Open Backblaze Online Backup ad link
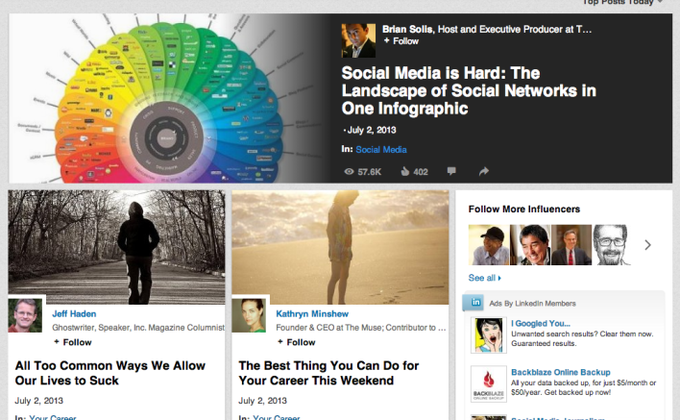Screen dimensions: 680x420 [561, 372]
